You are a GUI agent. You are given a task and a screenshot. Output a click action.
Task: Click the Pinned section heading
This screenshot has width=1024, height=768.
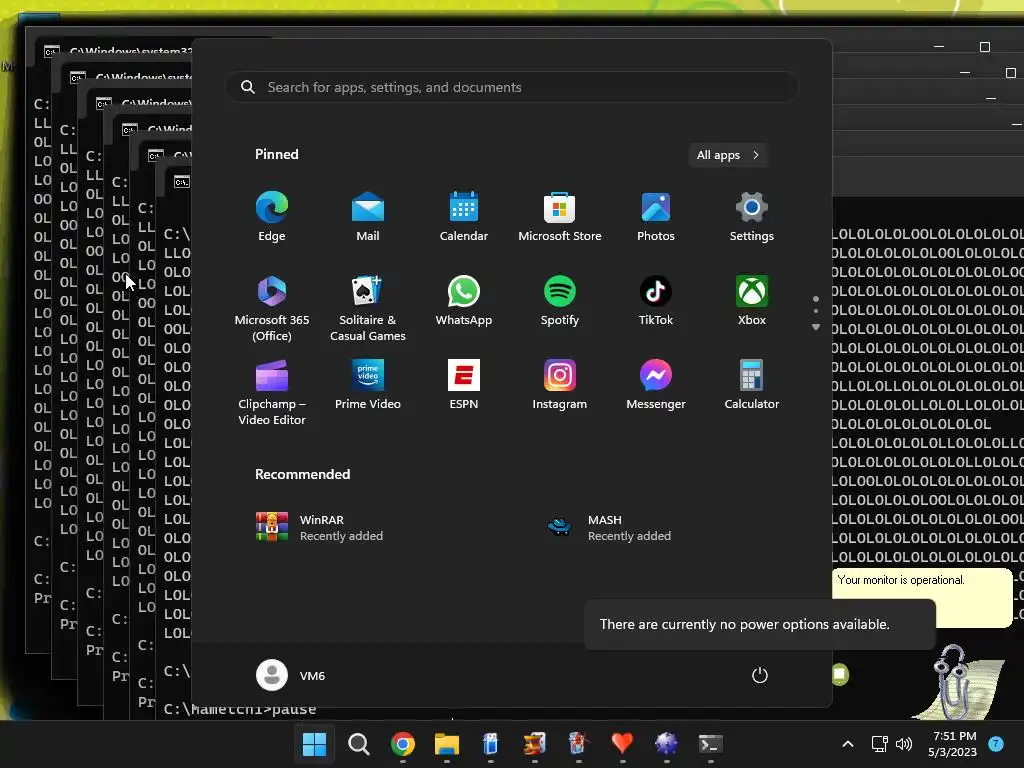pos(277,154)
